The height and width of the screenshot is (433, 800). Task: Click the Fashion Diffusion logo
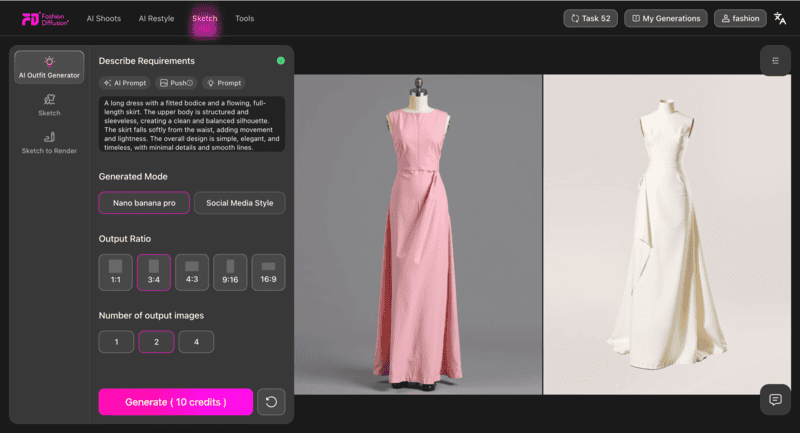[x=45, y=19]
